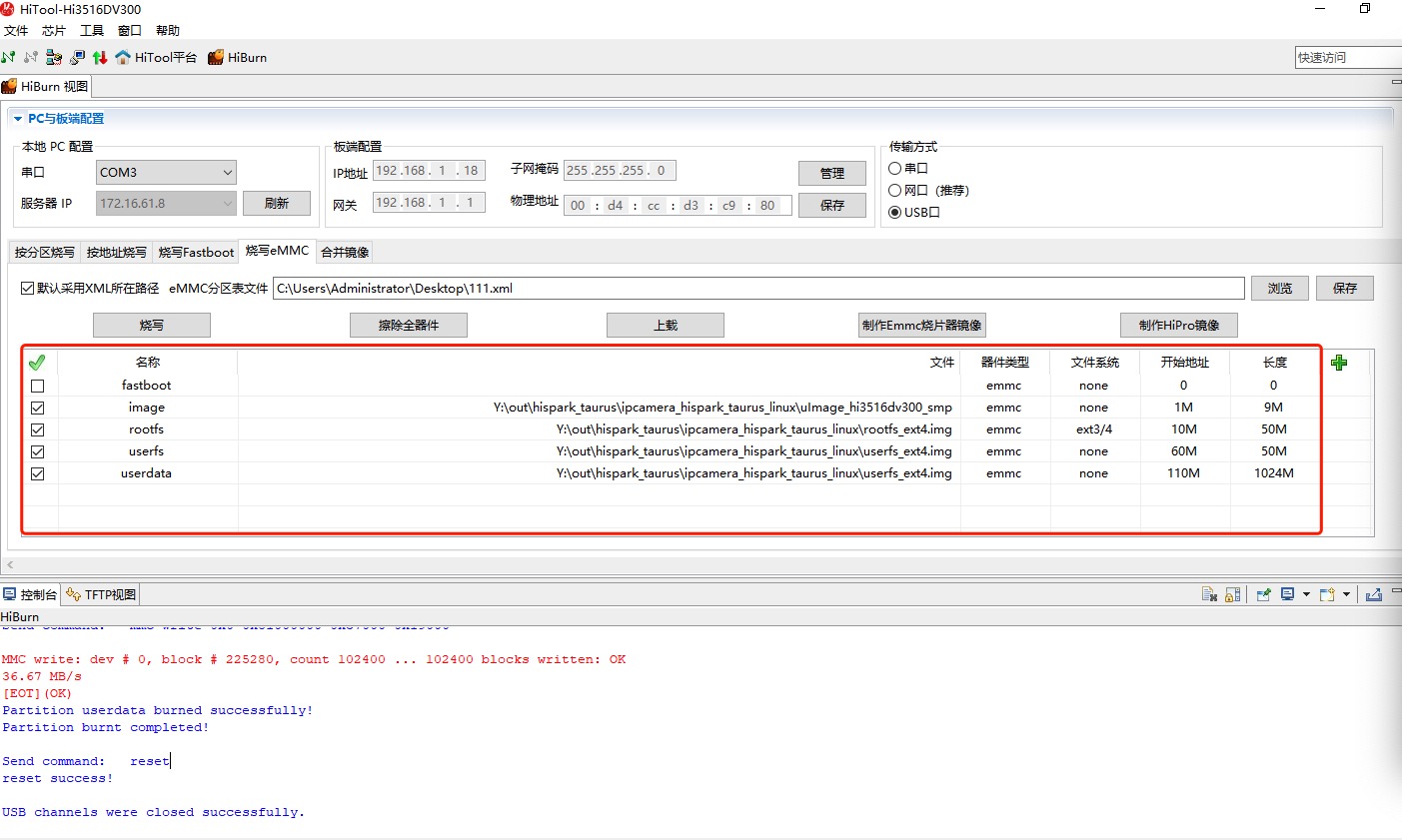Click the 子网掩码 input field

coord(620,170)
